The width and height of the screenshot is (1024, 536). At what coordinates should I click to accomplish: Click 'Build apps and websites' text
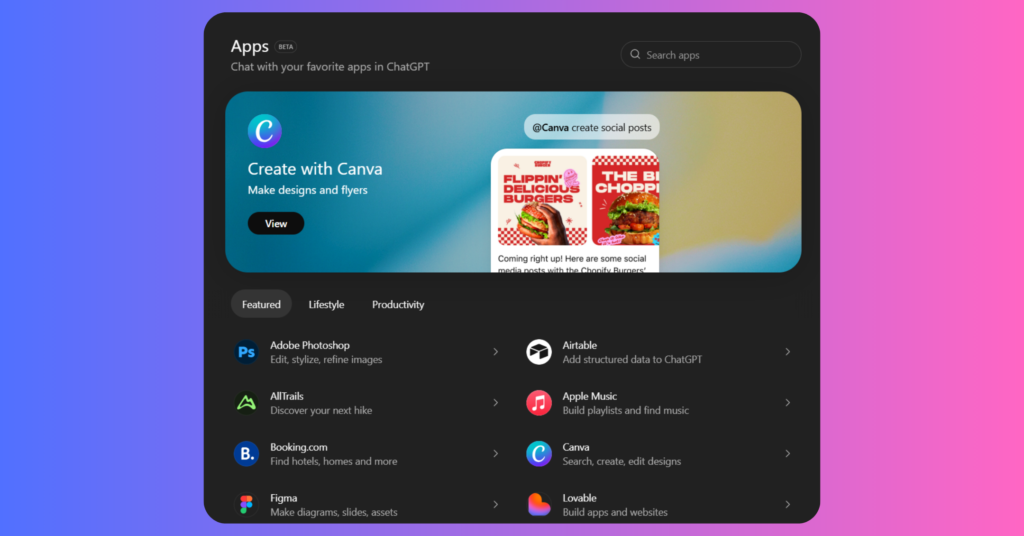tap(615, 512)
